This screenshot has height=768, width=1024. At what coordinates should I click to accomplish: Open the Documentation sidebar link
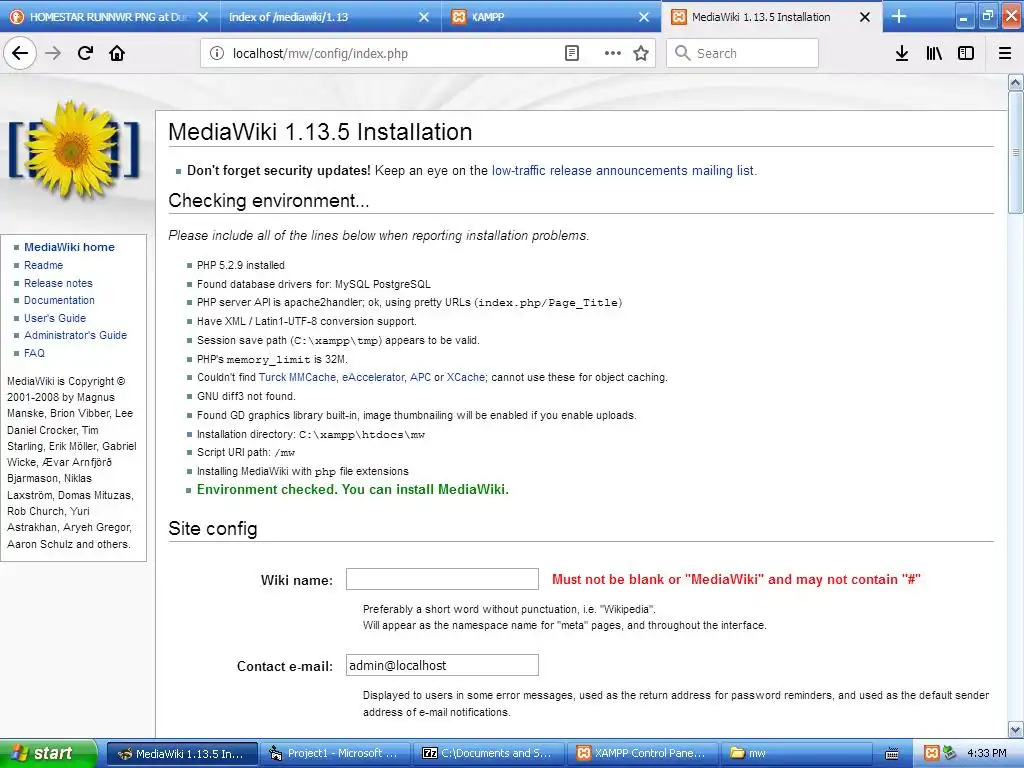[x=59, y=300]
